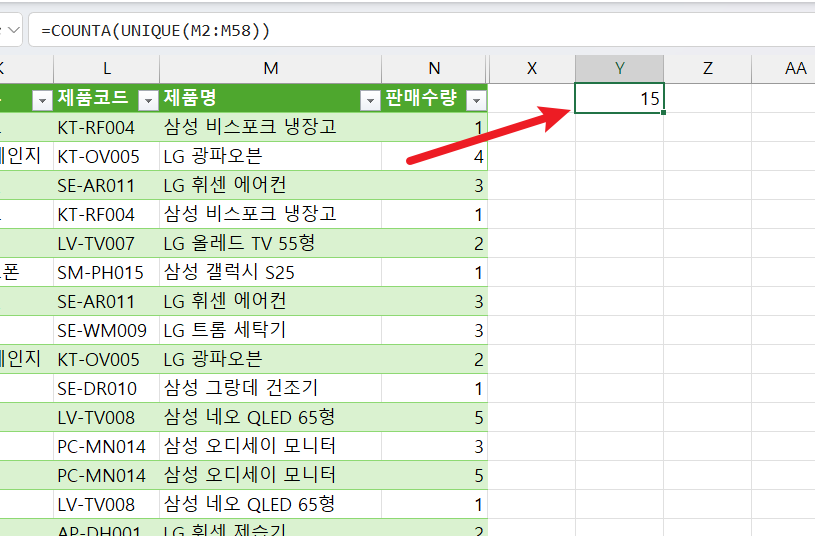Screen dimensions: 815x536
Task: Select cell LV-TV007
Action: tap(107, 243)
